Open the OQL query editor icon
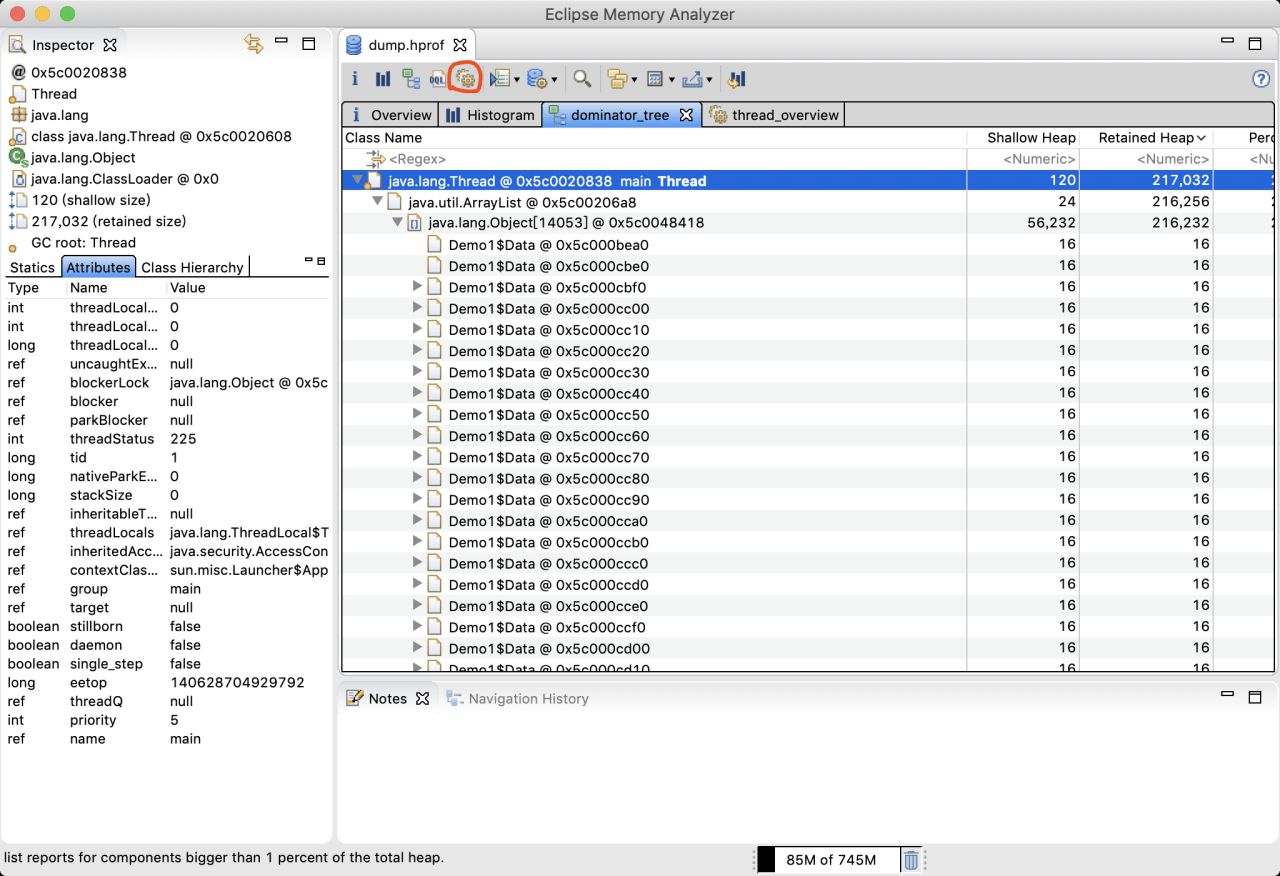This screenshot has height=876, width=1280. point(438,79)
